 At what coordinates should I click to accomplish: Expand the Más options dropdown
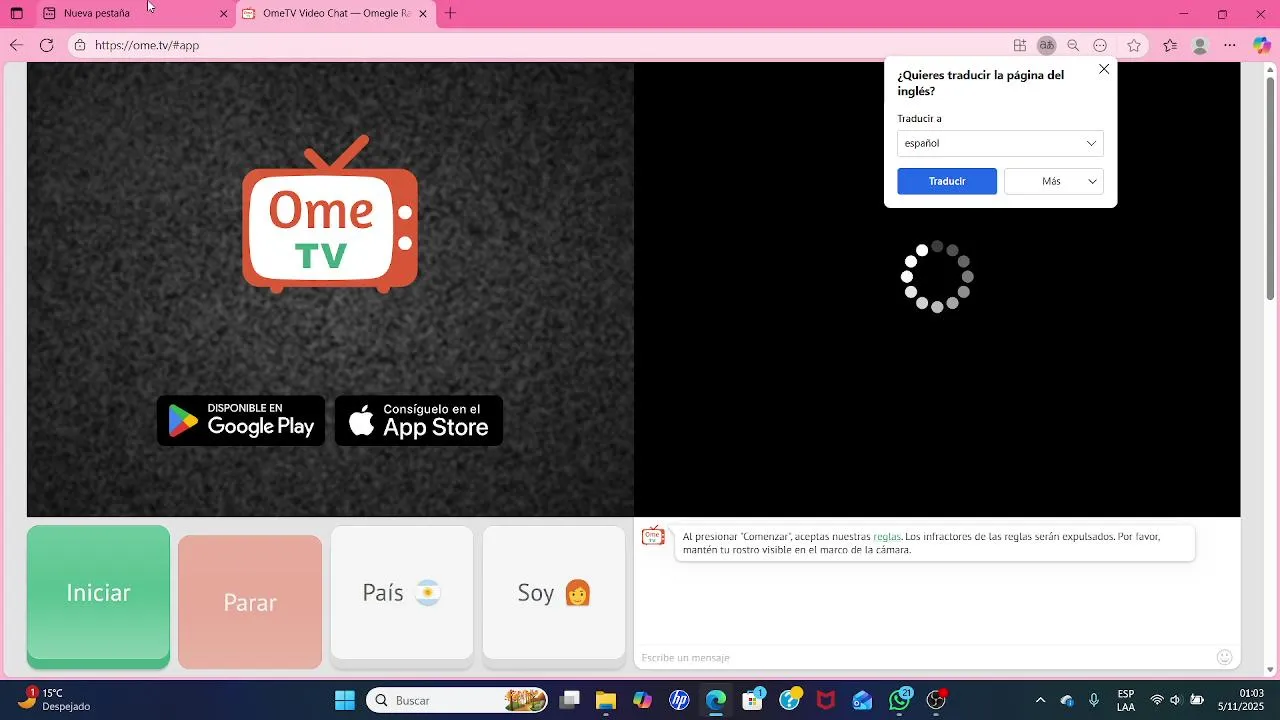1054,181
